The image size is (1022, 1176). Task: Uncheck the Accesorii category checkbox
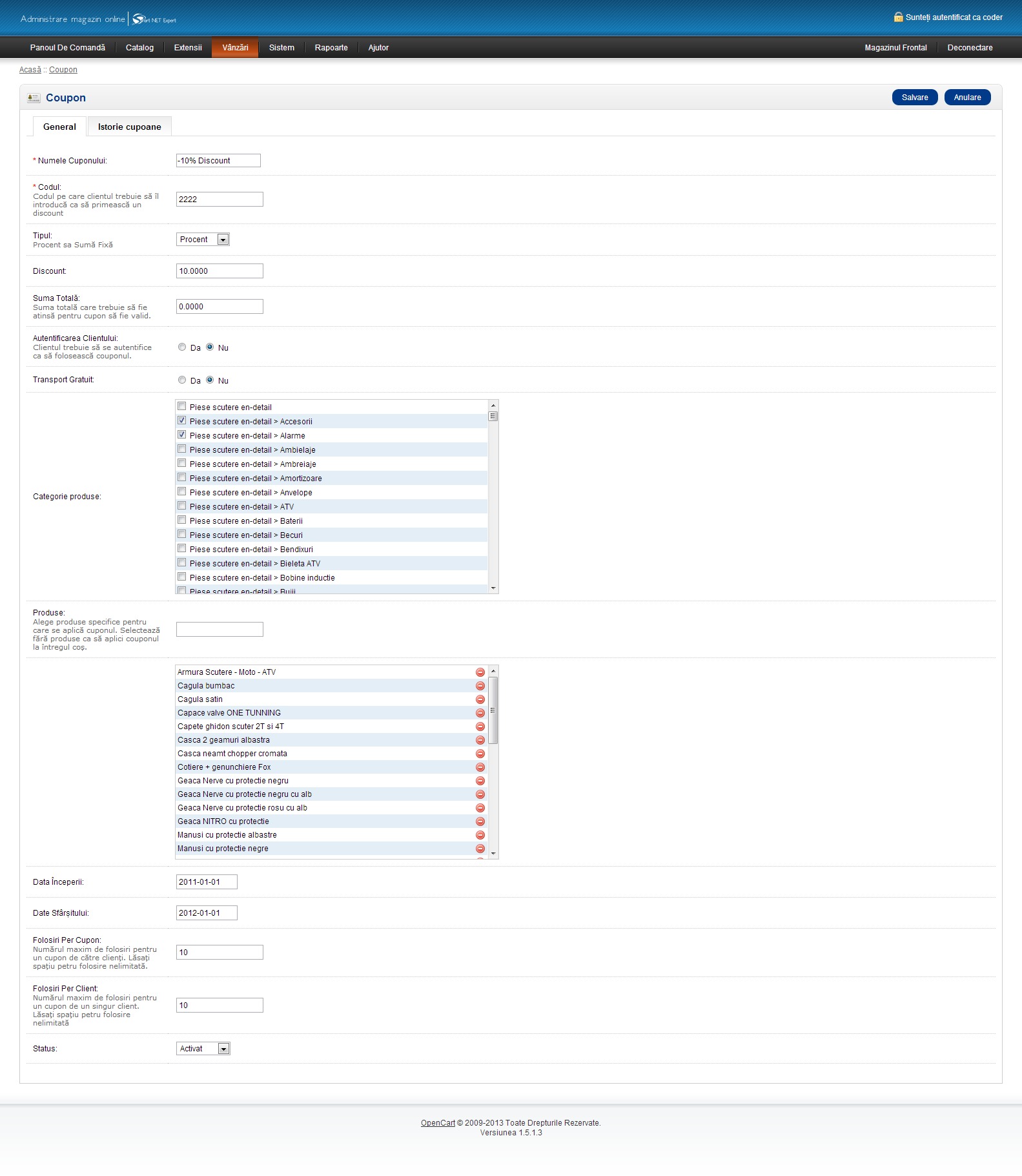click(x=182, y=420)
